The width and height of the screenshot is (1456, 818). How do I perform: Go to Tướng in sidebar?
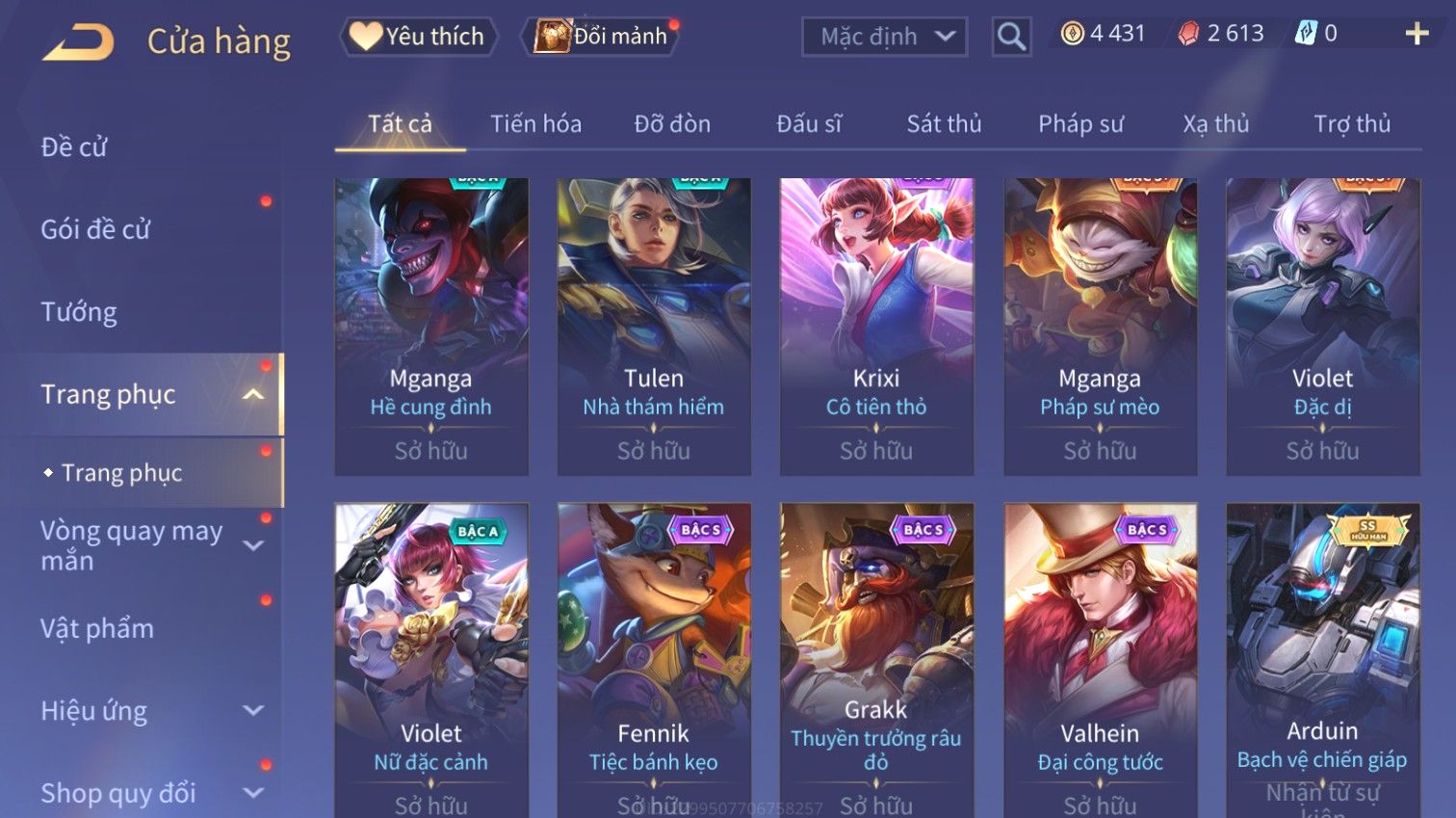tap(79, 312)
